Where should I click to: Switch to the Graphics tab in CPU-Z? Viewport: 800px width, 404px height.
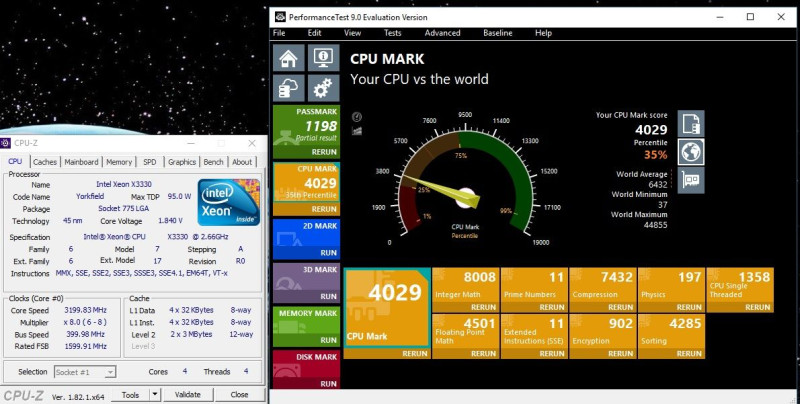(182, 162)
